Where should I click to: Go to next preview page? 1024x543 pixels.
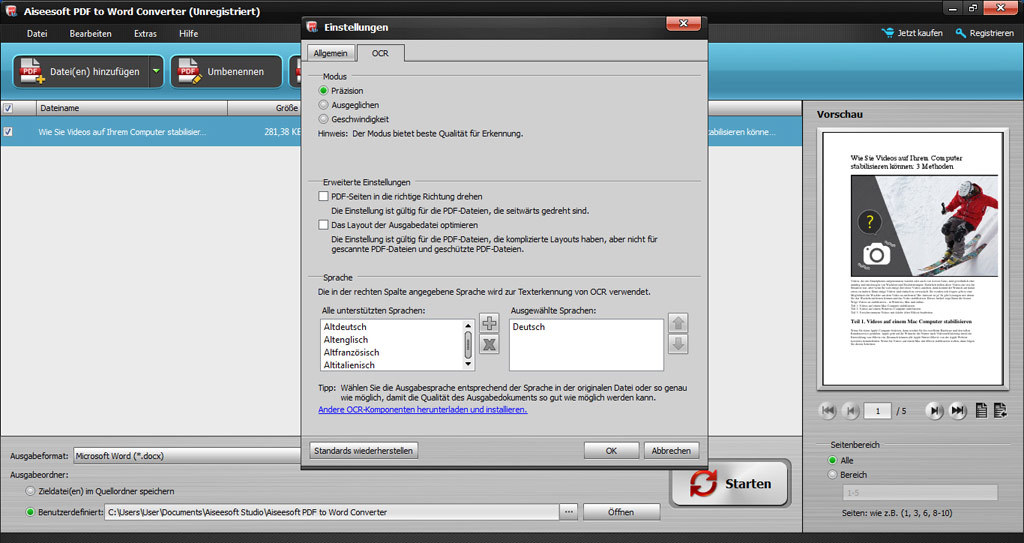[x=935, y=410]
